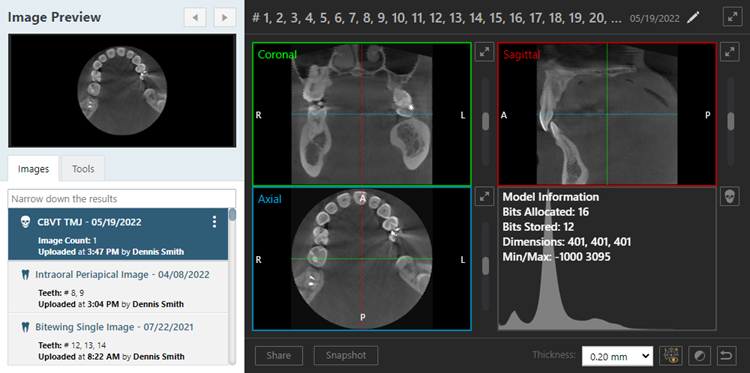Screen dimensions: 750x373
Task: Click the Share button
Action: pos(279,355)
